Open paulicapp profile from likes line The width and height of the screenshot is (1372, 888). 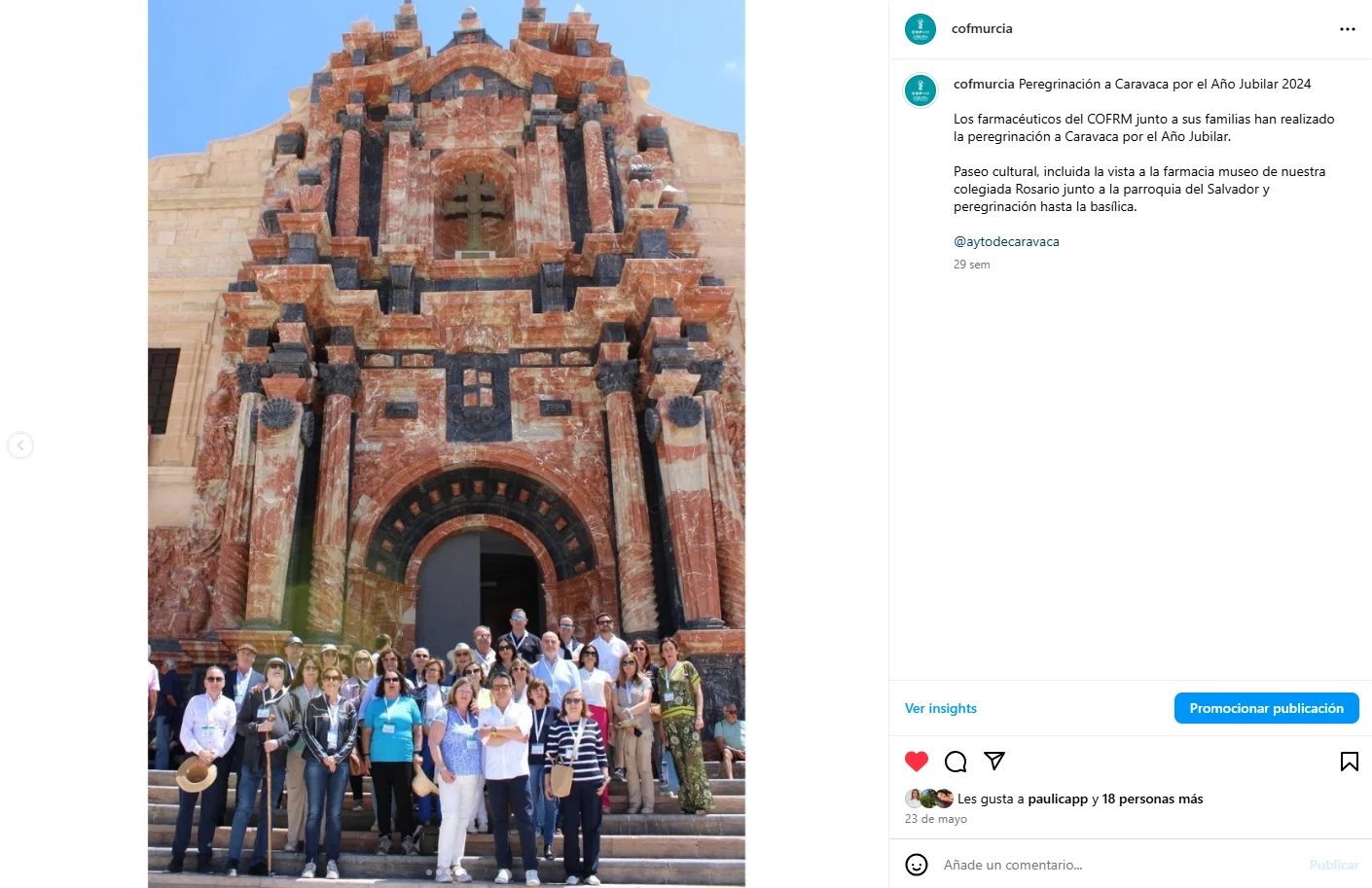pyautogui.click(x=1058, y=799)
